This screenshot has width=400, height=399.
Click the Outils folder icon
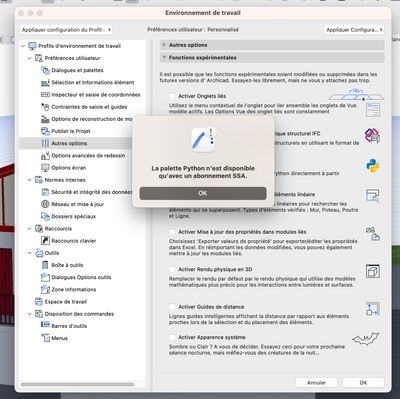[39, 253]
